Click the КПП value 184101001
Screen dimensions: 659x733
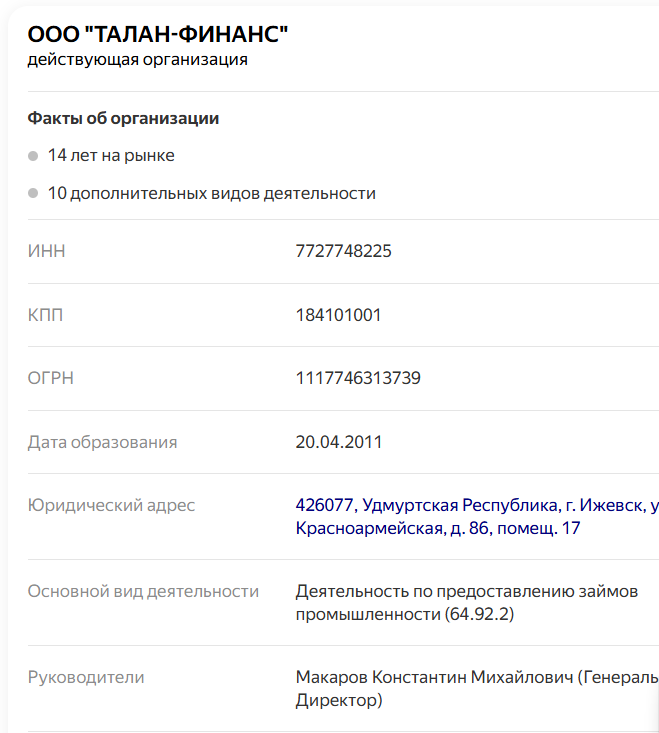(x=338, y=315)
